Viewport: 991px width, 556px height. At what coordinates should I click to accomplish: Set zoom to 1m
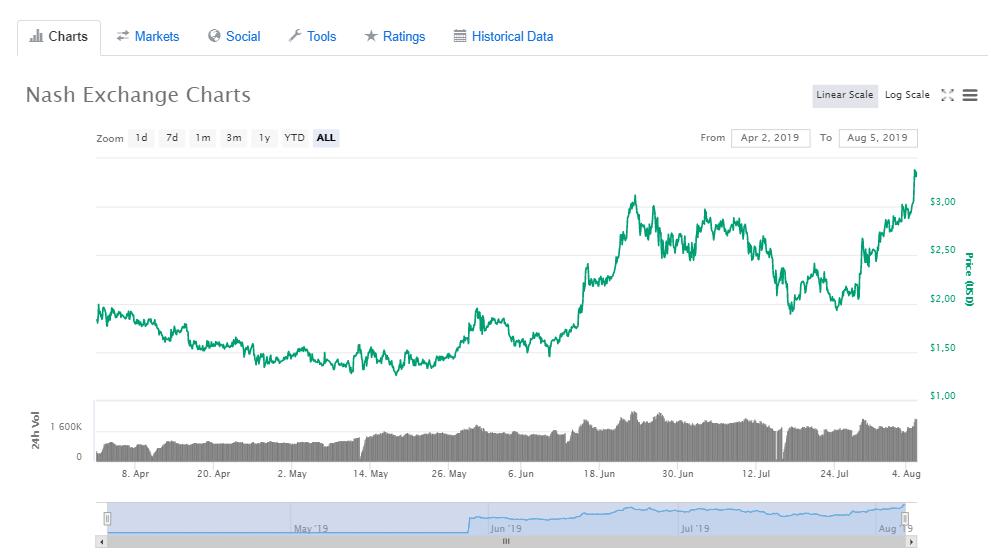click(203, 138)
